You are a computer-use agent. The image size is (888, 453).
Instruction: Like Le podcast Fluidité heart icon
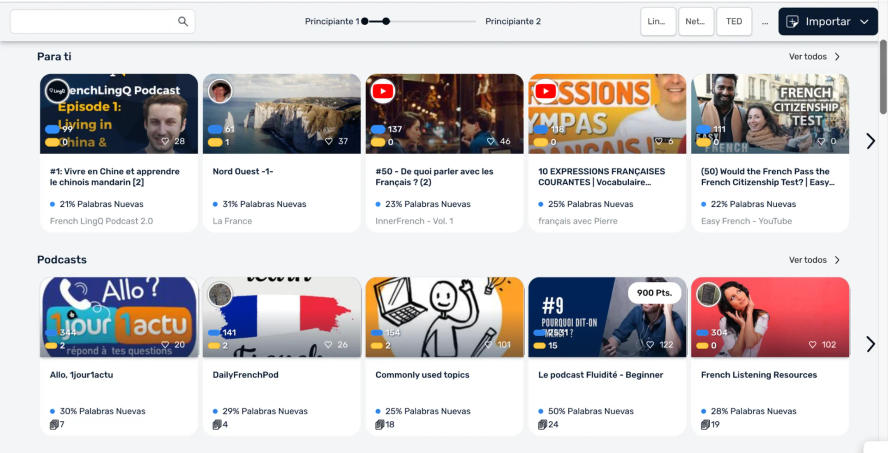pyautogui.click(x=650, y=344)
